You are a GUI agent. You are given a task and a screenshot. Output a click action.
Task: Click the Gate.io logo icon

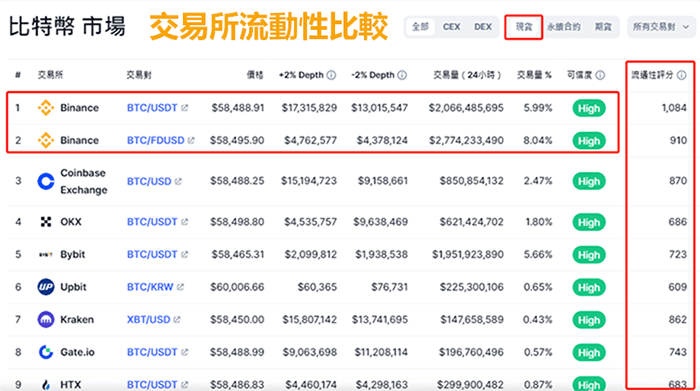click(46, 352)
